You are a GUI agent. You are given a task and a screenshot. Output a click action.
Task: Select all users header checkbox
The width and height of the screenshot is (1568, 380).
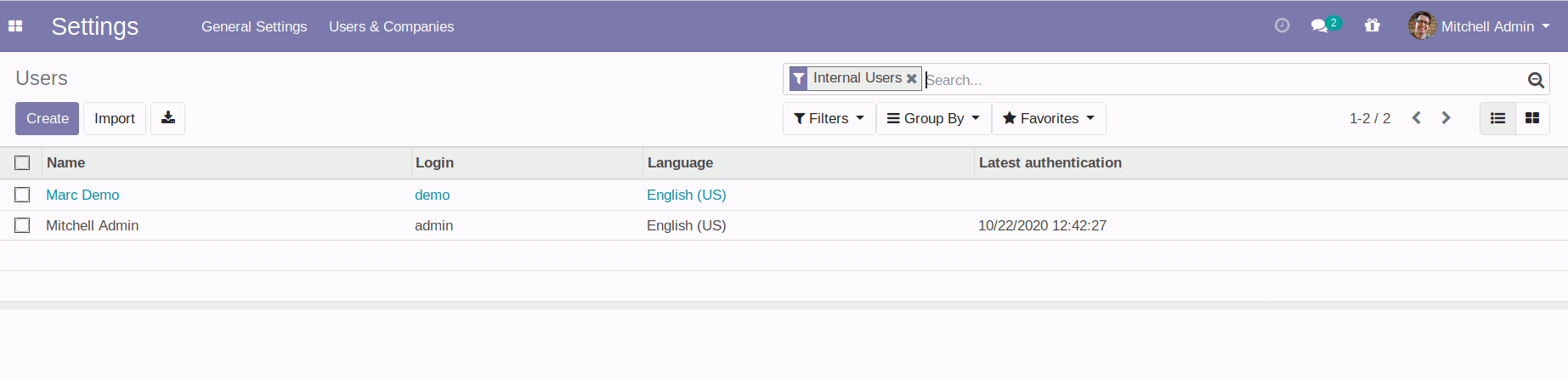point(22,162)
